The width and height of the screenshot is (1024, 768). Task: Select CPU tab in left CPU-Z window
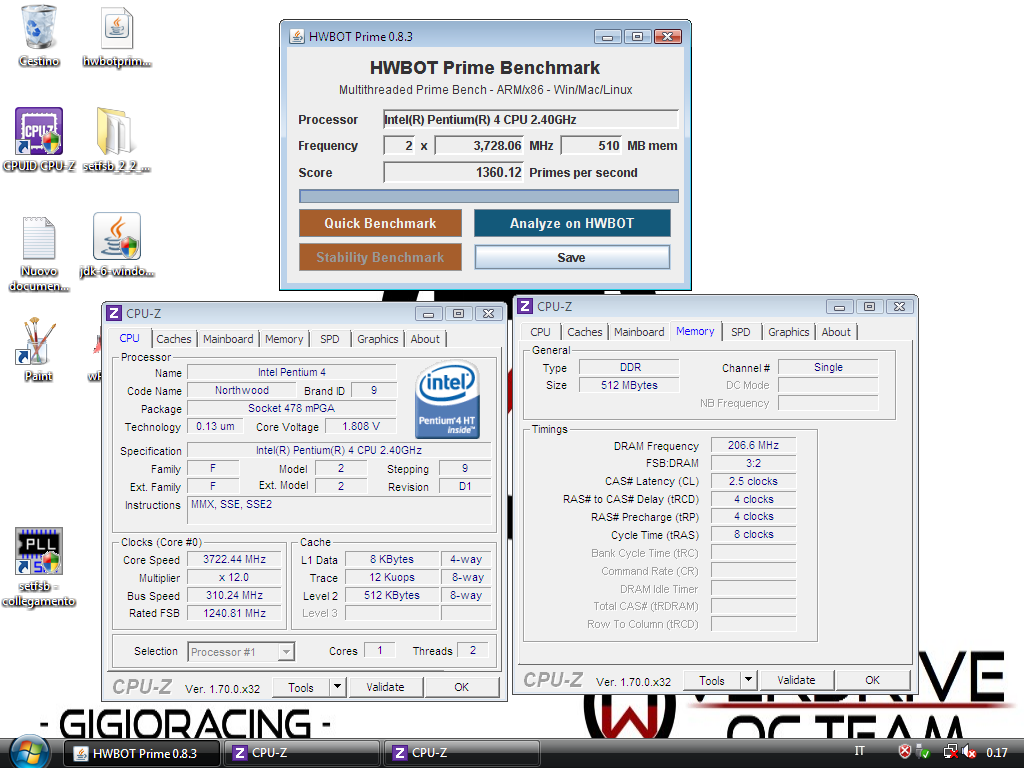129,338
